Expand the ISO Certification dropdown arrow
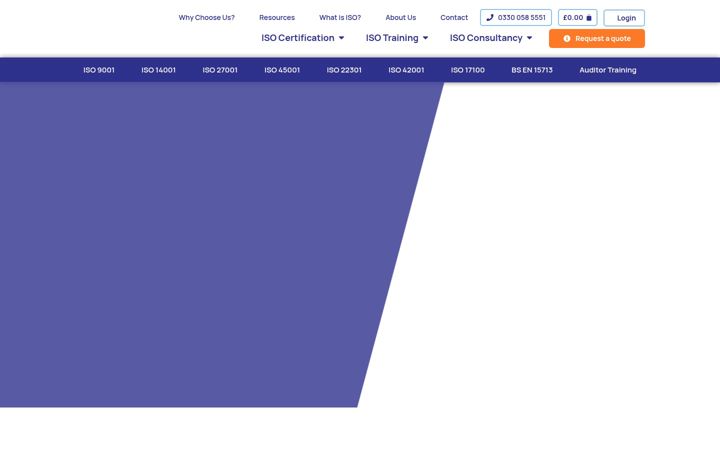This screenshot has width=720, height=450. [341, 38]
